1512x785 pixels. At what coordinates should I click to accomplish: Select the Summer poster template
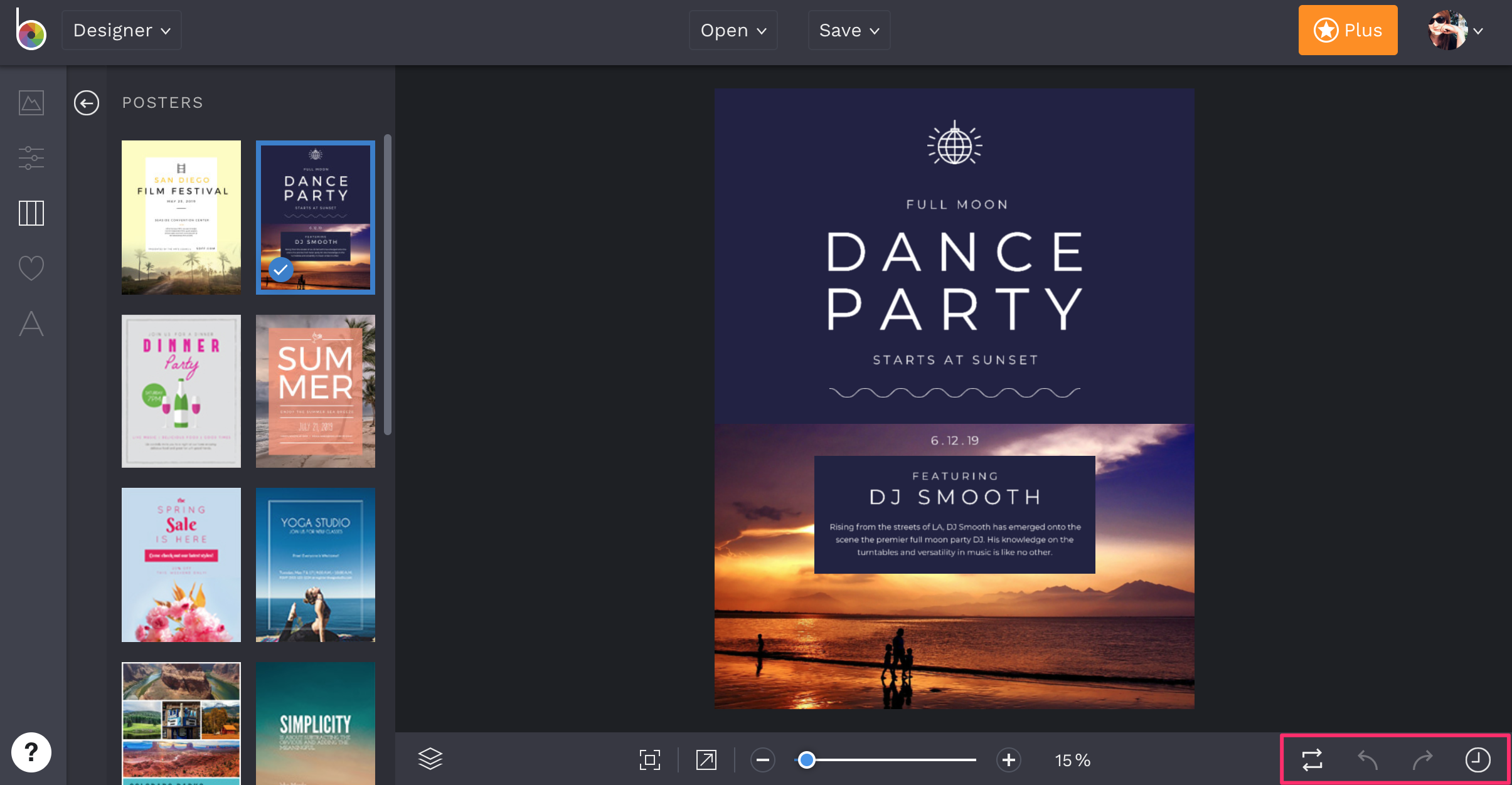coord(316,391)
